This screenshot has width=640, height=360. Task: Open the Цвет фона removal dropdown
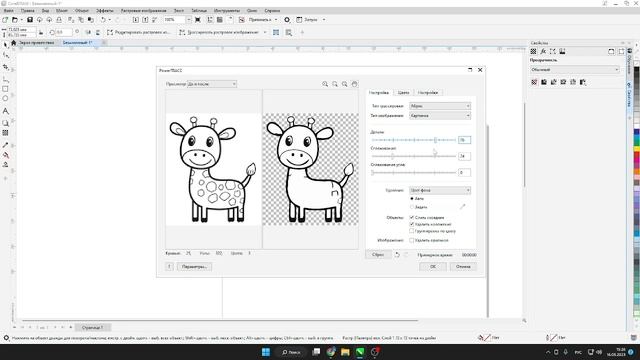click(x=440, y=190)
